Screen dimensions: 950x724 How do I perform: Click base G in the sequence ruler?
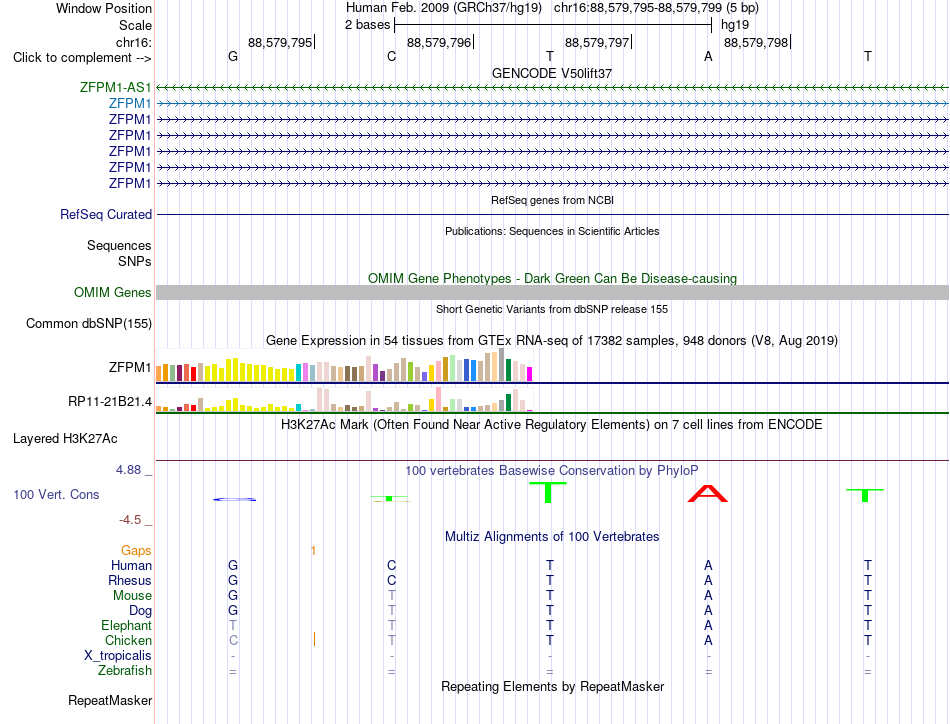click(x=233, y=56)
